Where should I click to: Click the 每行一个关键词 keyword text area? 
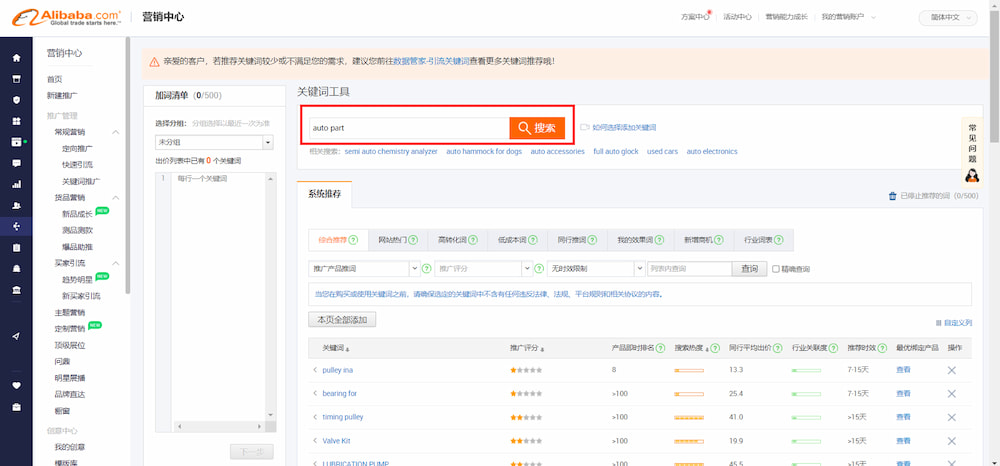tap(218, 296)
